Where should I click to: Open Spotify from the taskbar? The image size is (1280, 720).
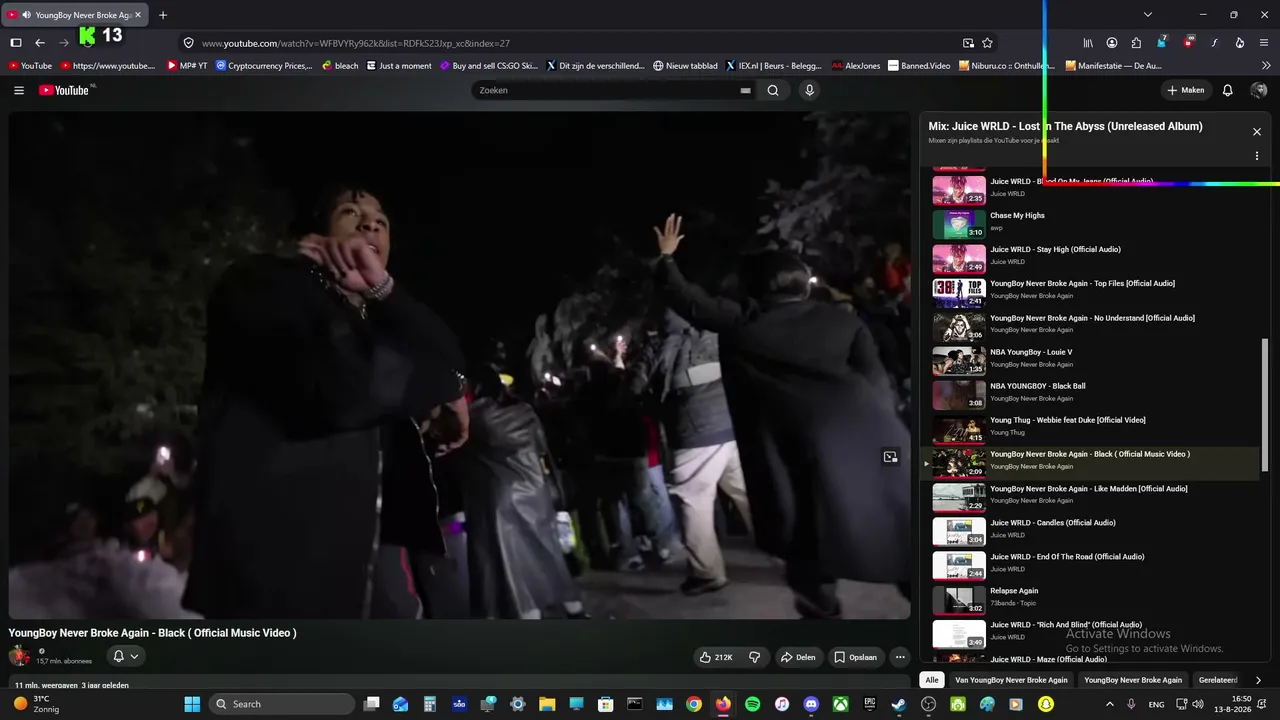coord(752,704)
